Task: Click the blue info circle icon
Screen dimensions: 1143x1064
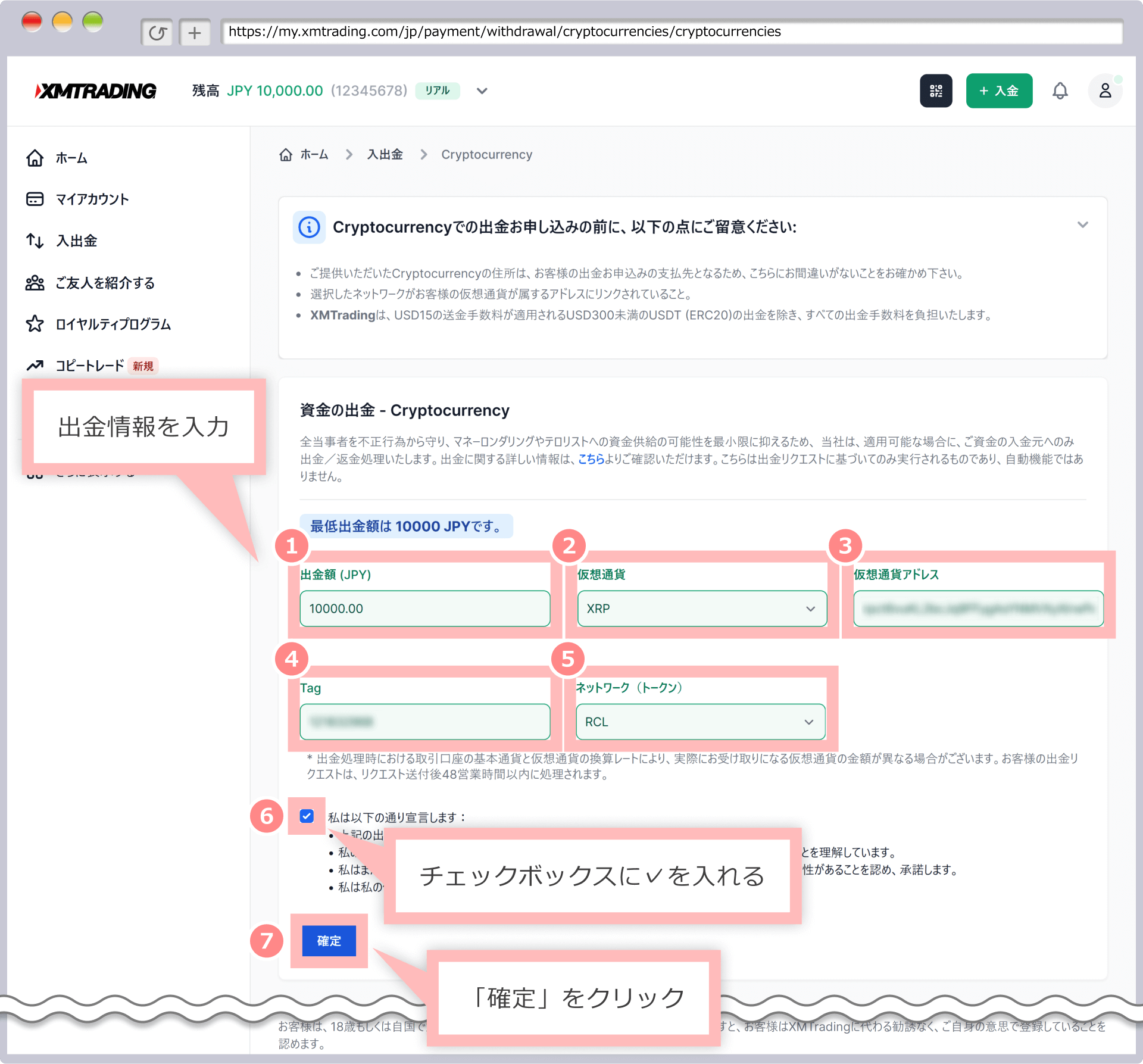Action: (x=309, y=227)
